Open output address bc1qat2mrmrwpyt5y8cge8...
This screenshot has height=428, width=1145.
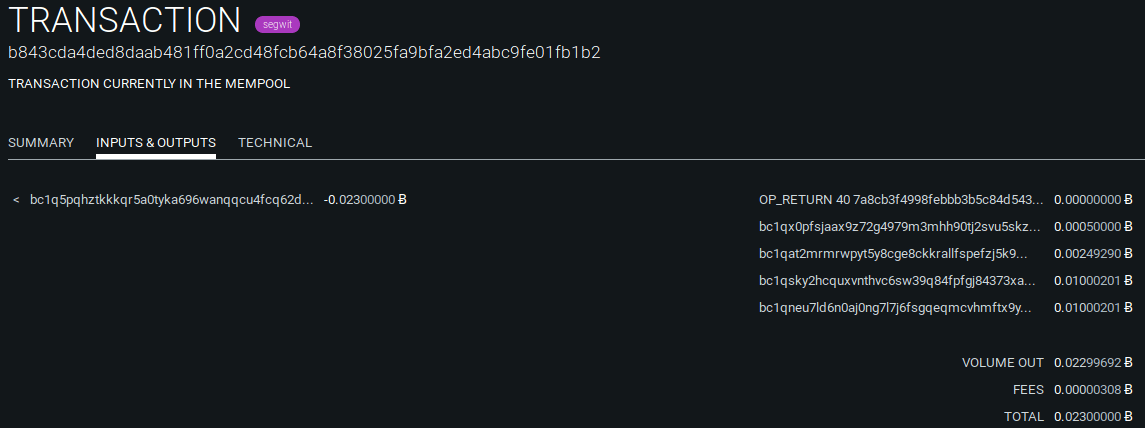pos(893,253)
